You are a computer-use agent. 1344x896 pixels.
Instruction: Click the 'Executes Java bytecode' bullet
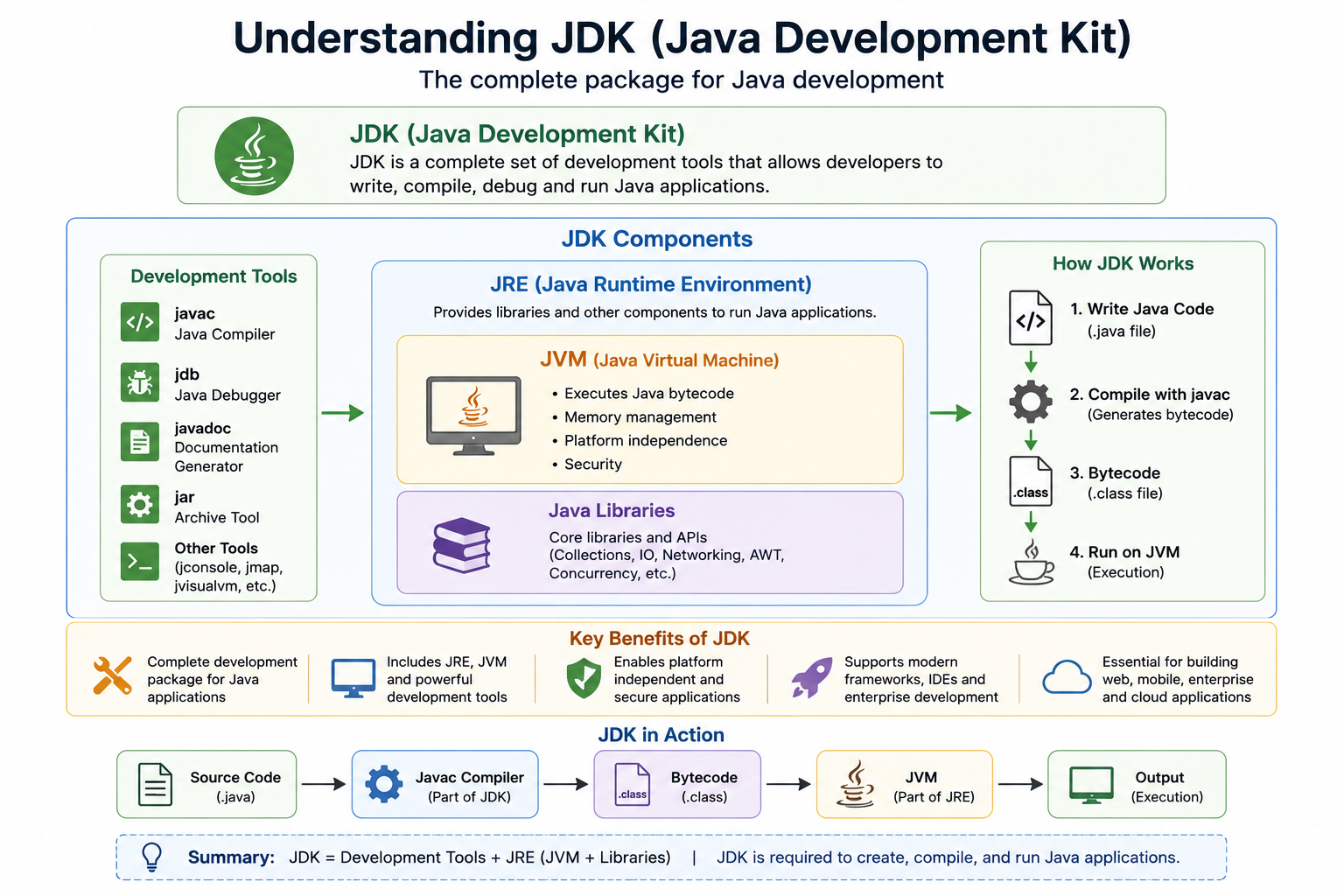(648, 394)
